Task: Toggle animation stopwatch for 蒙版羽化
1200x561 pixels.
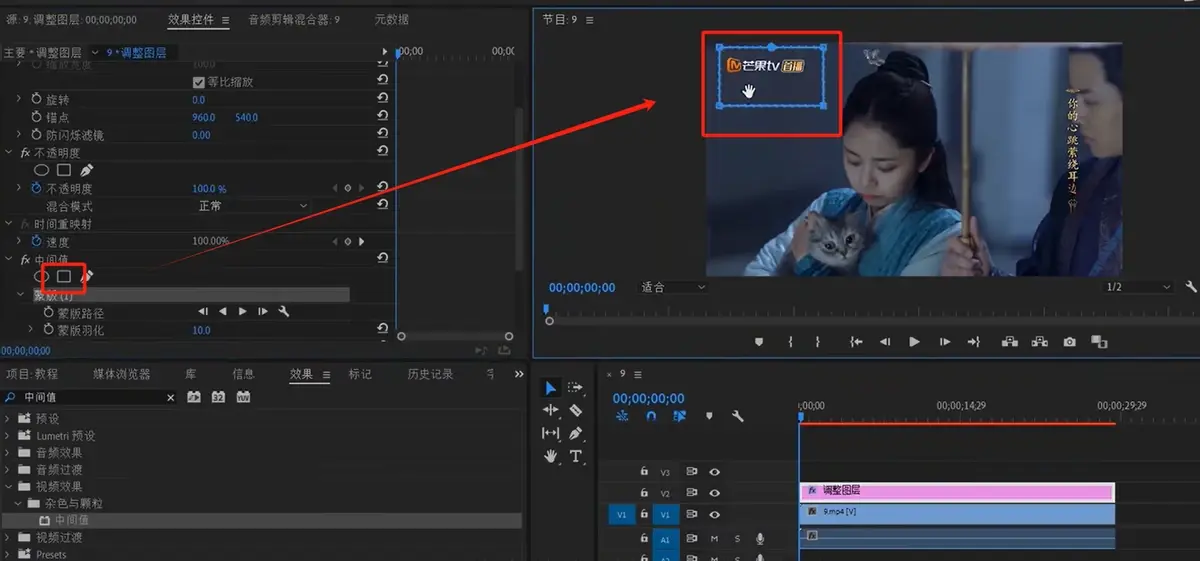Action: tap(48, 330)
